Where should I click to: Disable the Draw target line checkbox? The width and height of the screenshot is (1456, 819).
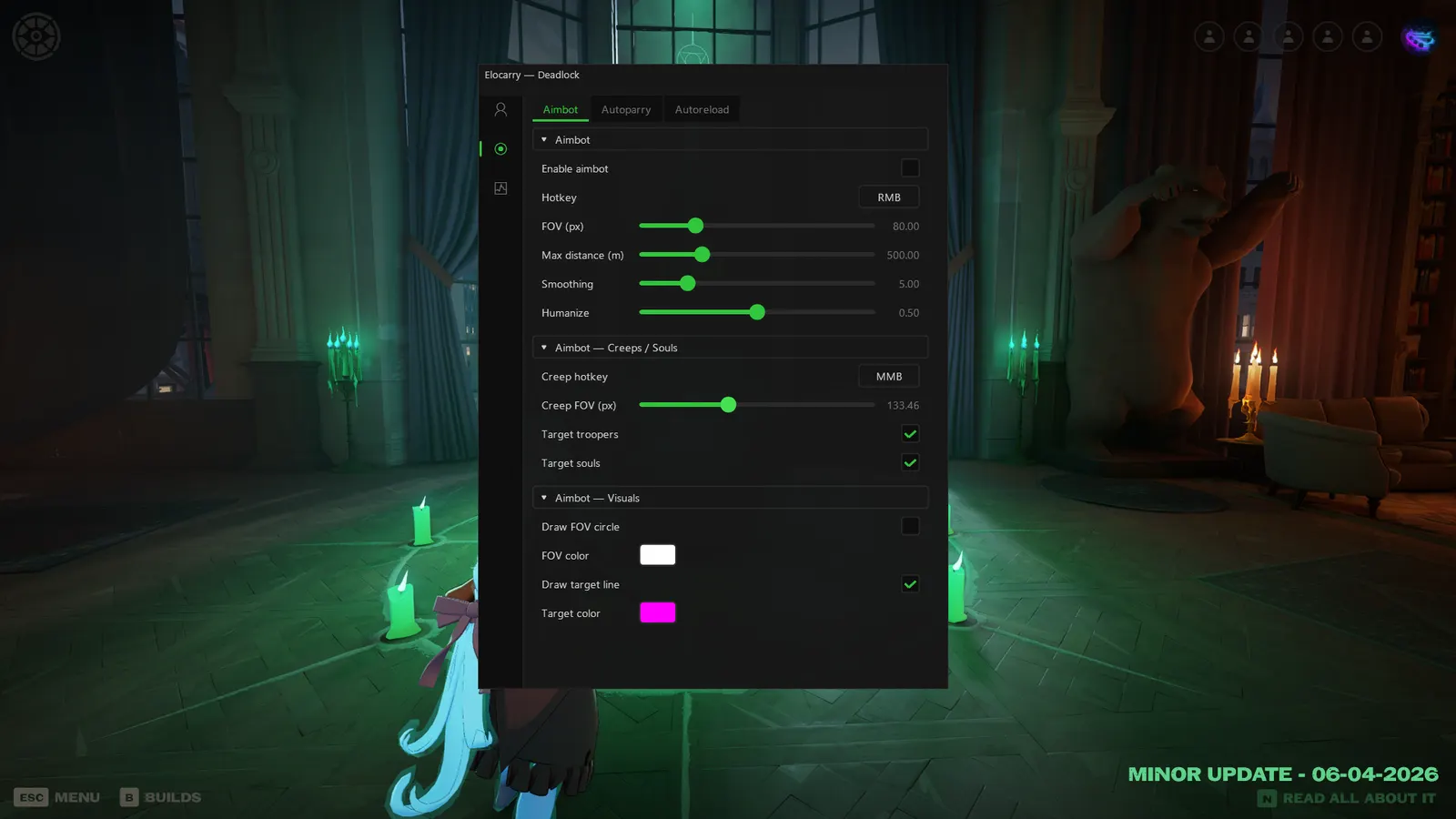(910, 584)
